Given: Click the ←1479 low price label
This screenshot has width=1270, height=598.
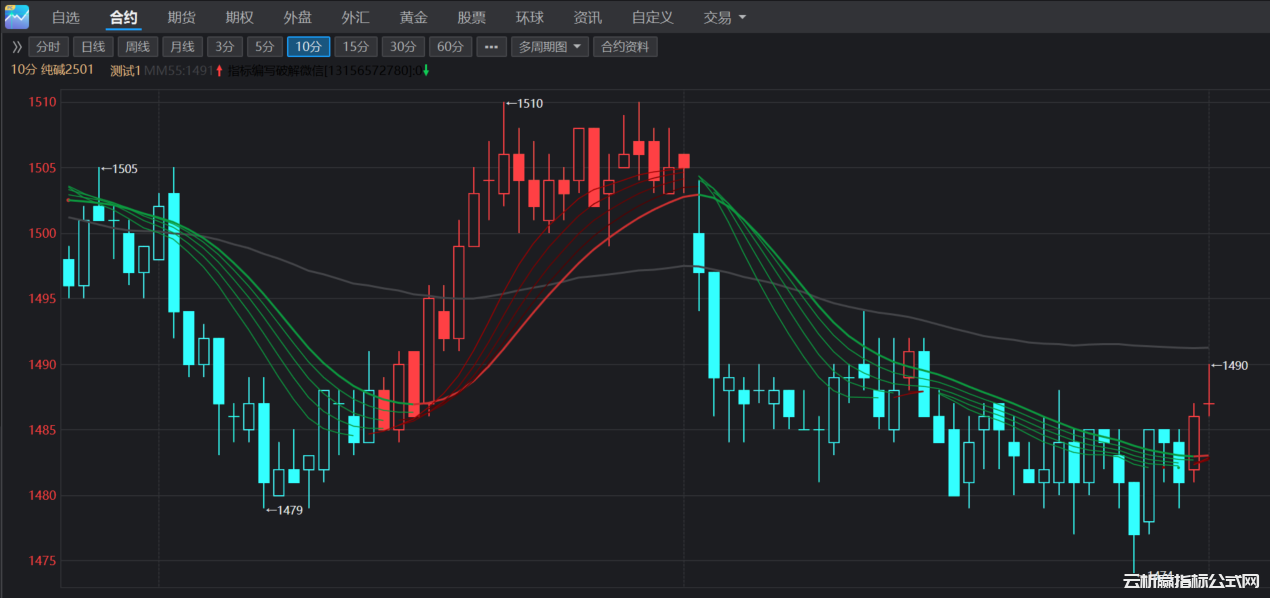Looking at the screenshot, I should click(284, 510).
